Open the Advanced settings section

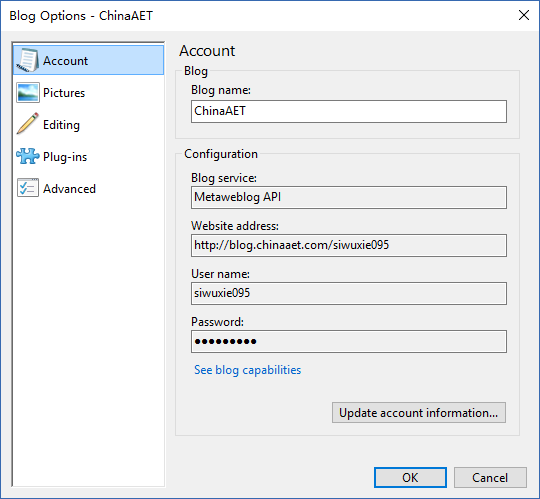coord(89,188)
